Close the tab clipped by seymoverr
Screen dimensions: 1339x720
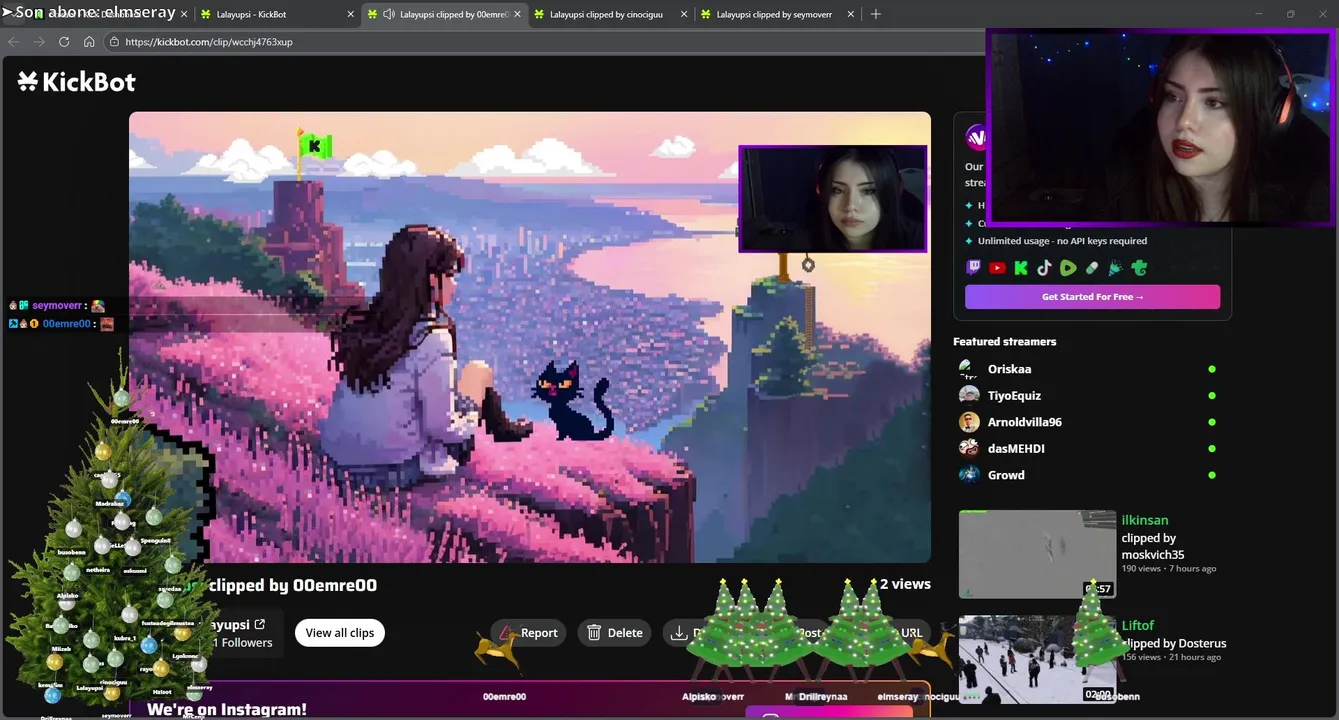[851, 14]
